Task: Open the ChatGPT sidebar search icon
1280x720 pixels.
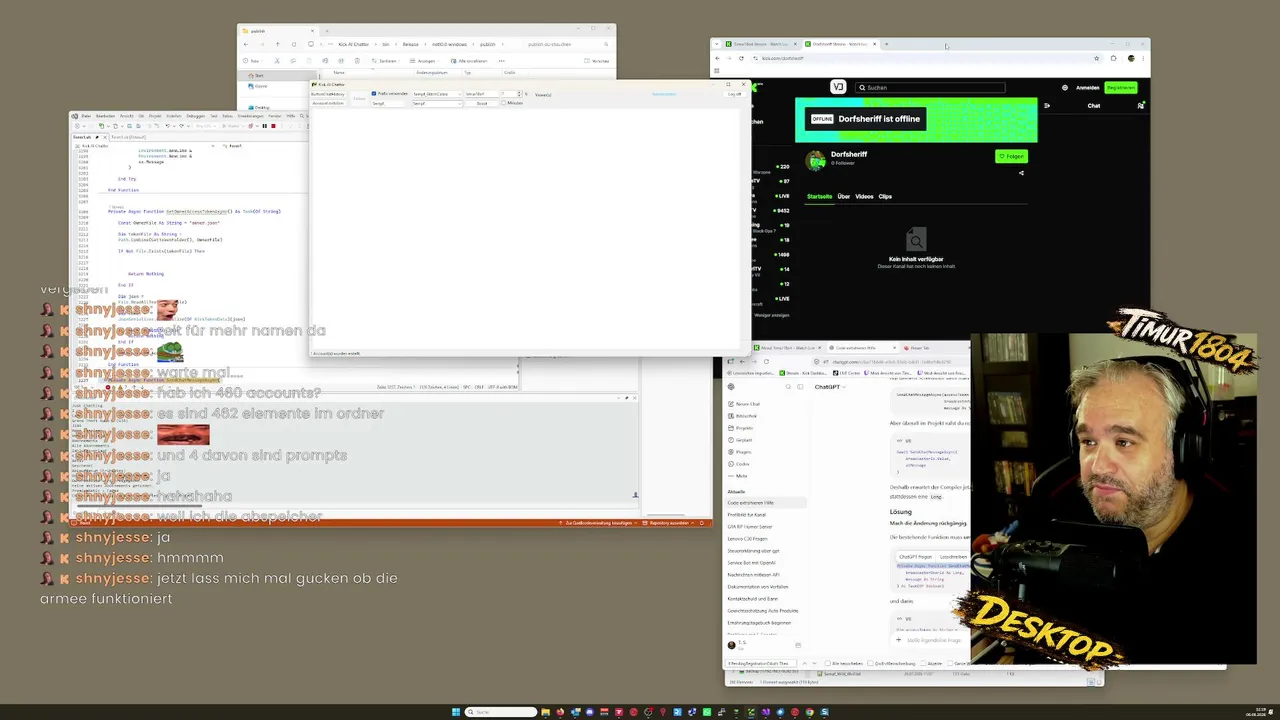Action: pos(788,386)
